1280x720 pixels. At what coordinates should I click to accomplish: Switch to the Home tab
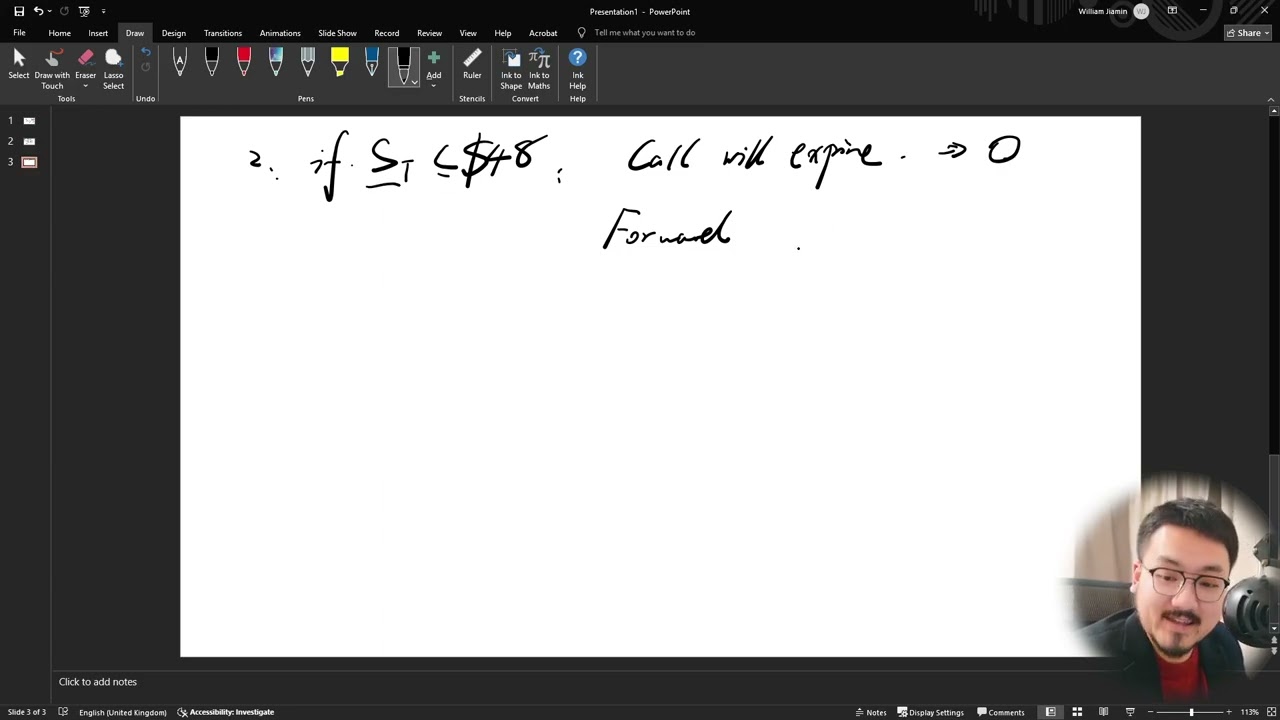coord(60,33)
